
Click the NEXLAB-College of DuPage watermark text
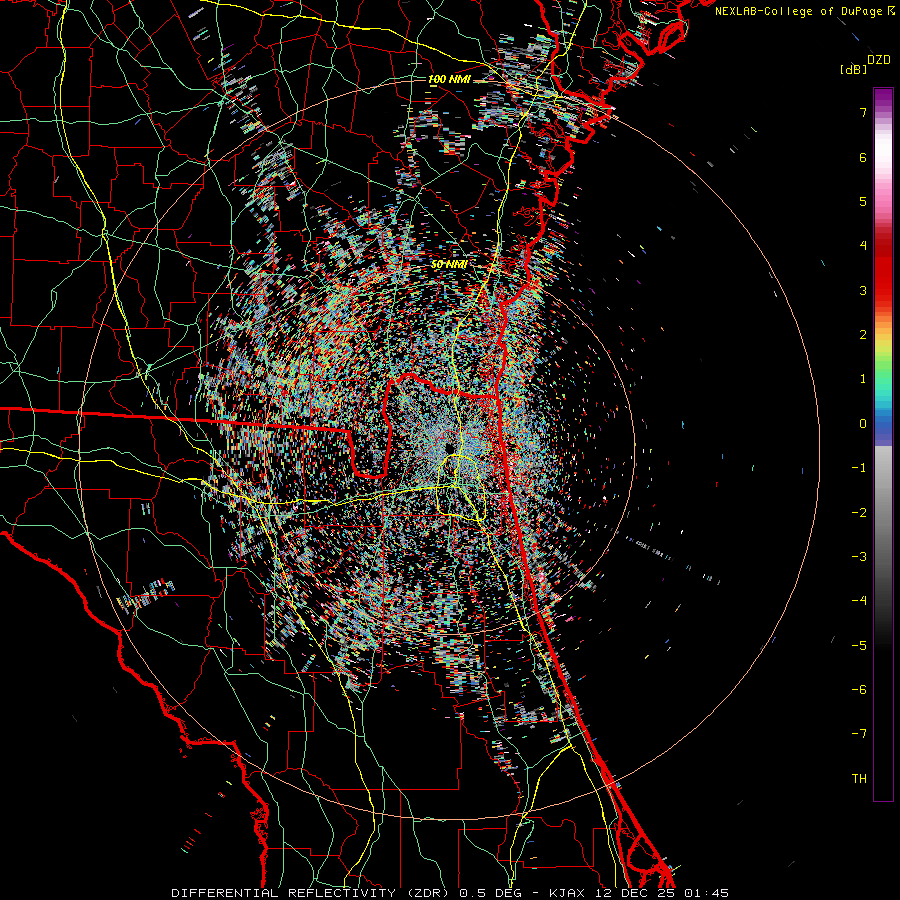pos(804,11)
